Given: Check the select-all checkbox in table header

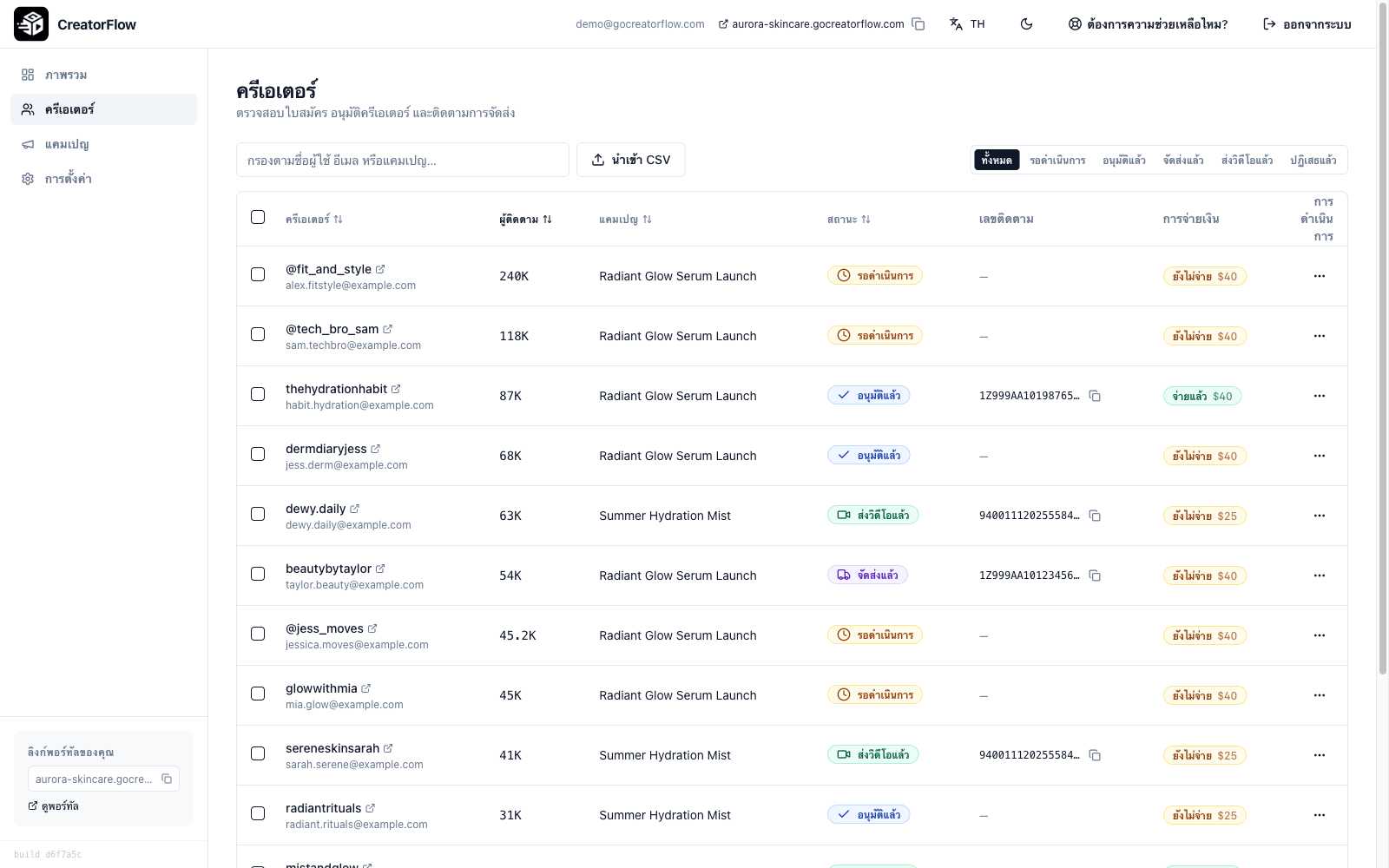Looking at the screenshot, I should point(258,217).
